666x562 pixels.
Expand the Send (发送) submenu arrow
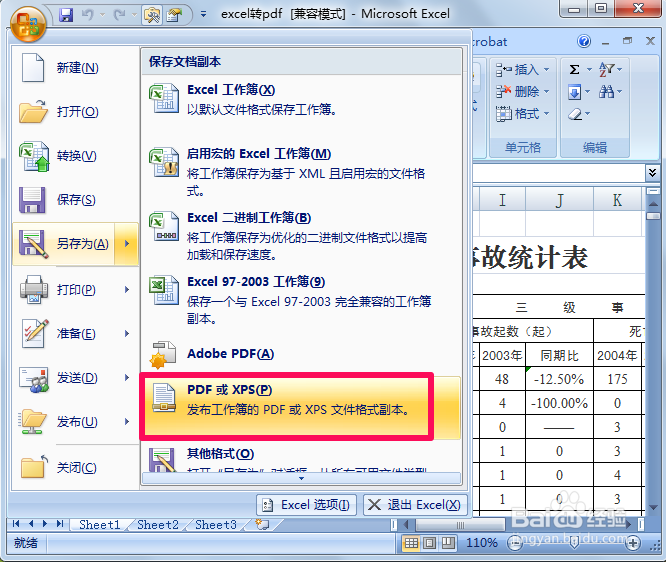tap(127, 378)
